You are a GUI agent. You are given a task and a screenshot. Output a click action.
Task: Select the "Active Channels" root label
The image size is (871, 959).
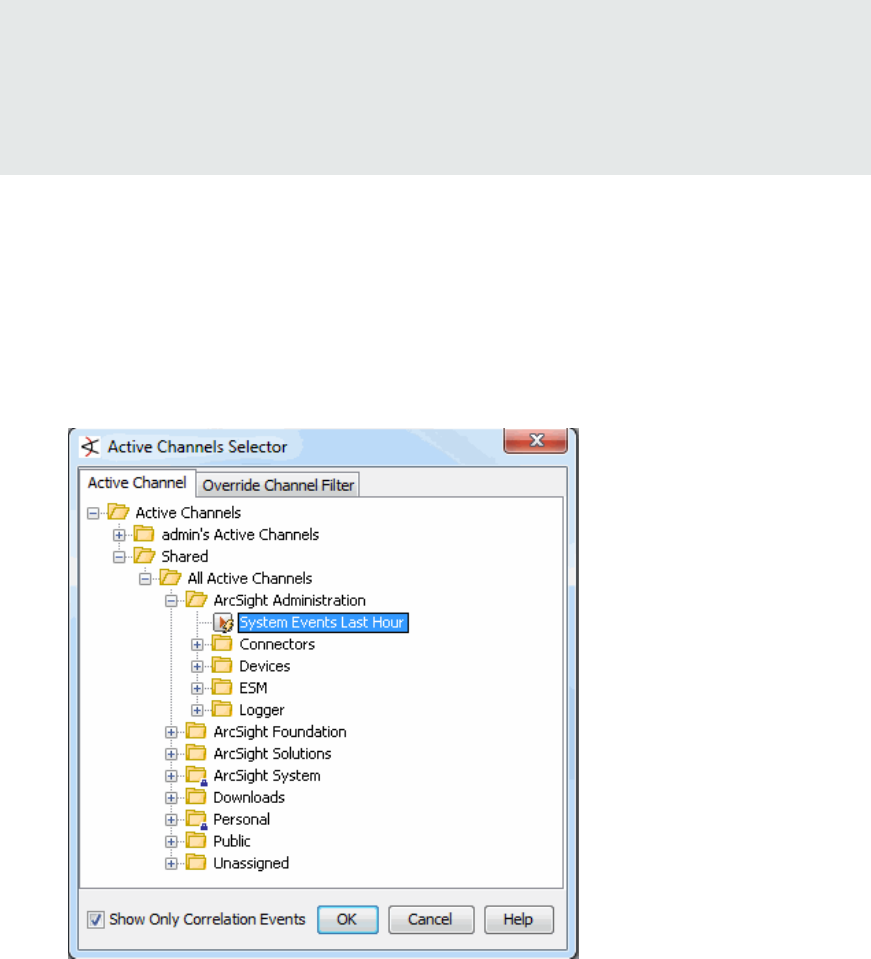coord(188,513)
